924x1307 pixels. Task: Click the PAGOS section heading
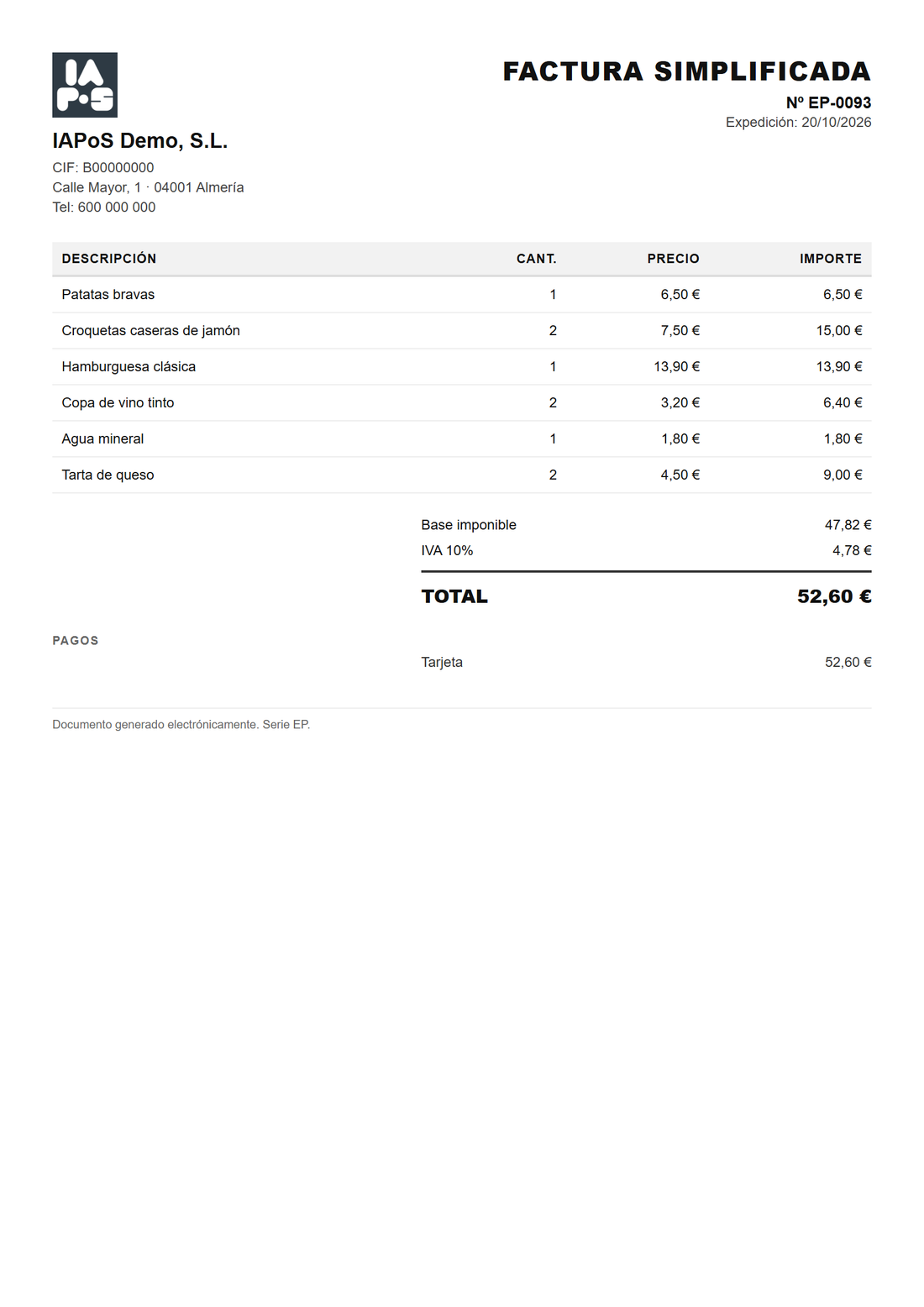coord(76,641)
